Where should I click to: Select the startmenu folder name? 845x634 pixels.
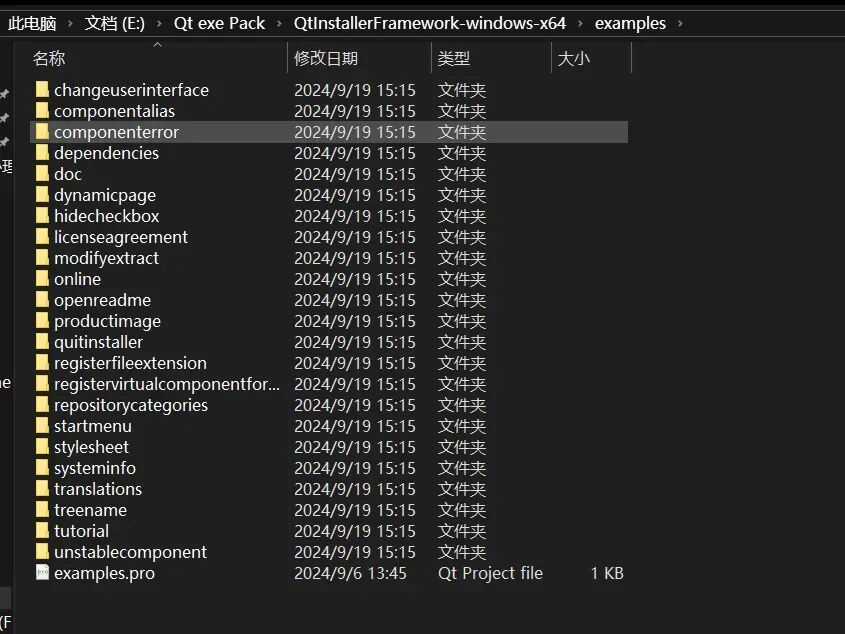pos(93,426)
